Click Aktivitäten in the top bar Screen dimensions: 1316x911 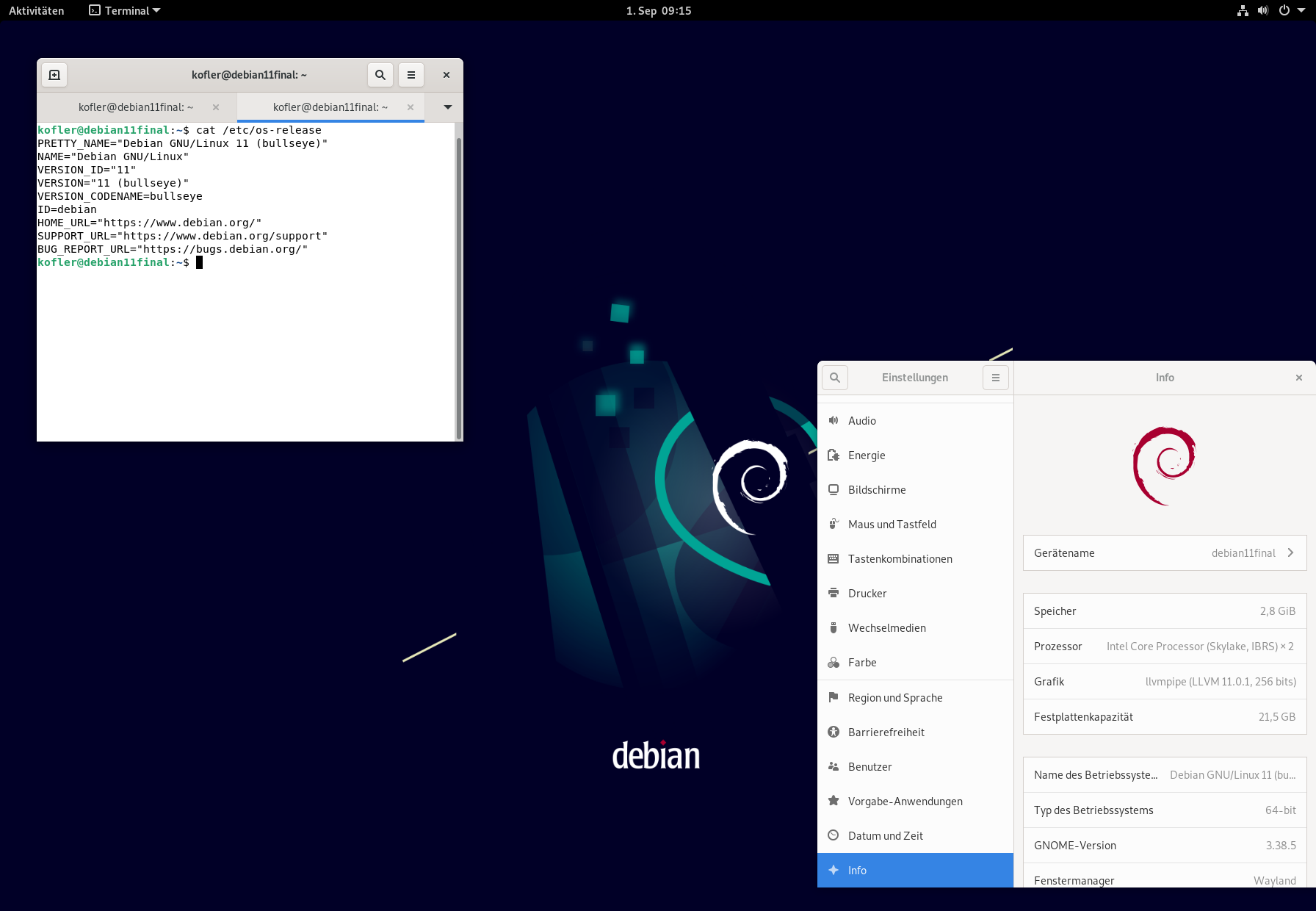(x=35, y=10)
